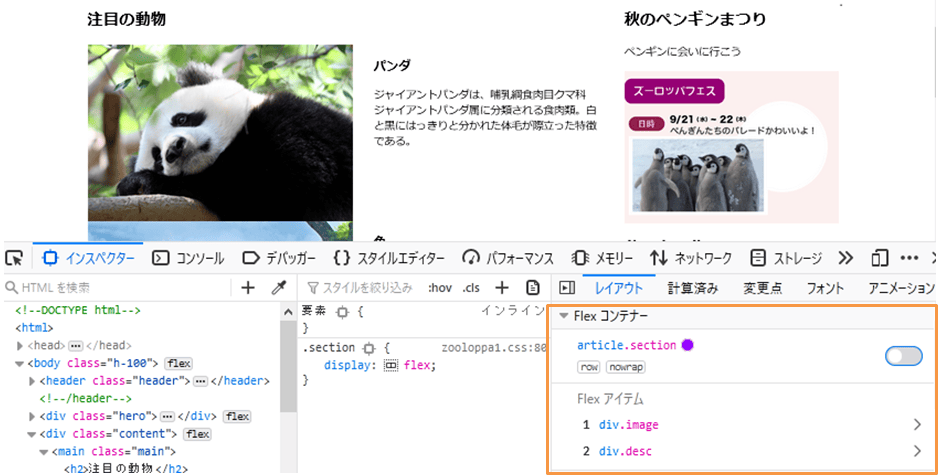This screenshot has width=942, height=476.
Task: Toggle the .cls class panel
Action: 472,288
